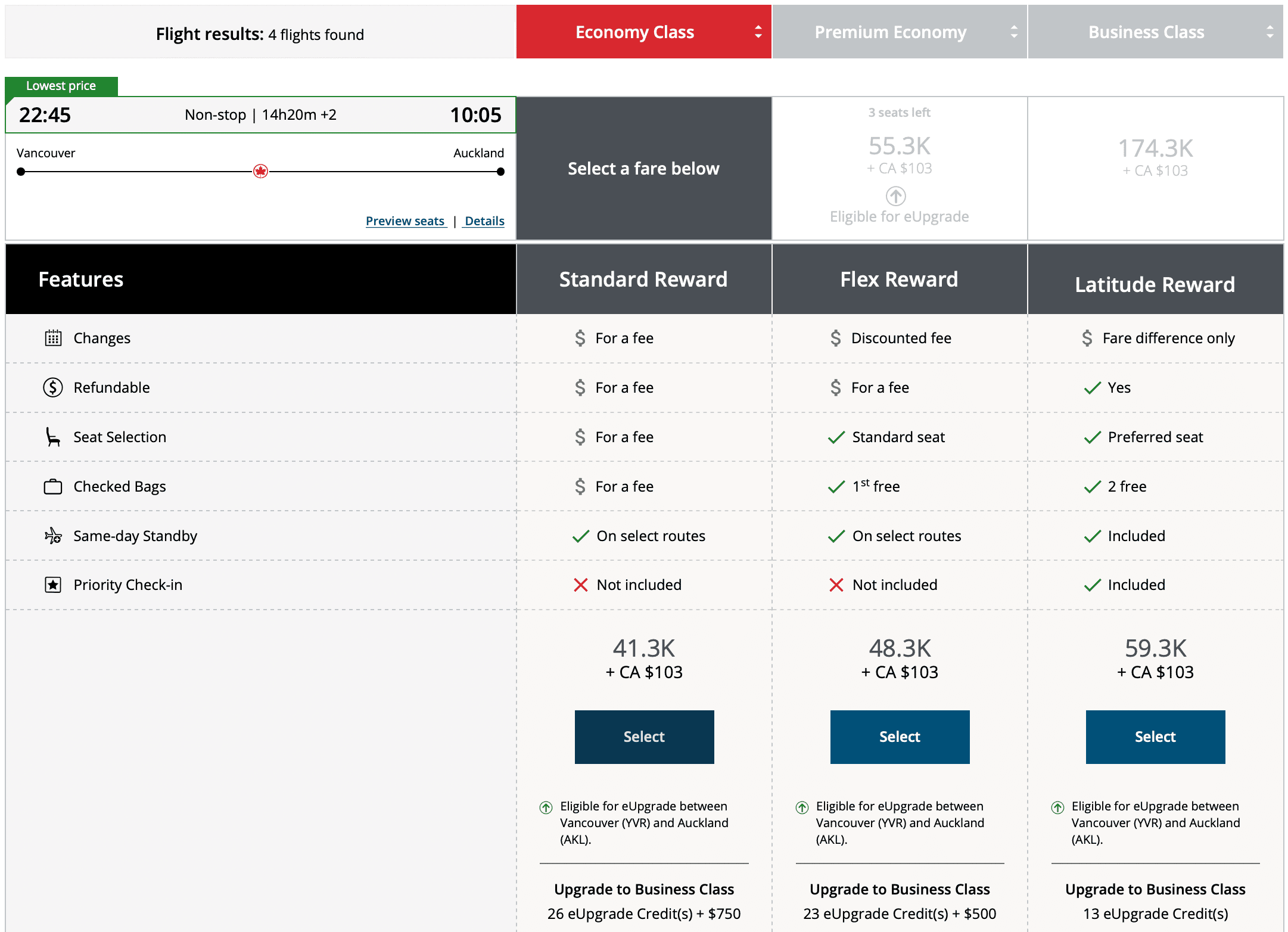This screenshot has width=1288, height=932.
Task: Click the Air Canada maple leaf route marker
Action: (260, 172)
